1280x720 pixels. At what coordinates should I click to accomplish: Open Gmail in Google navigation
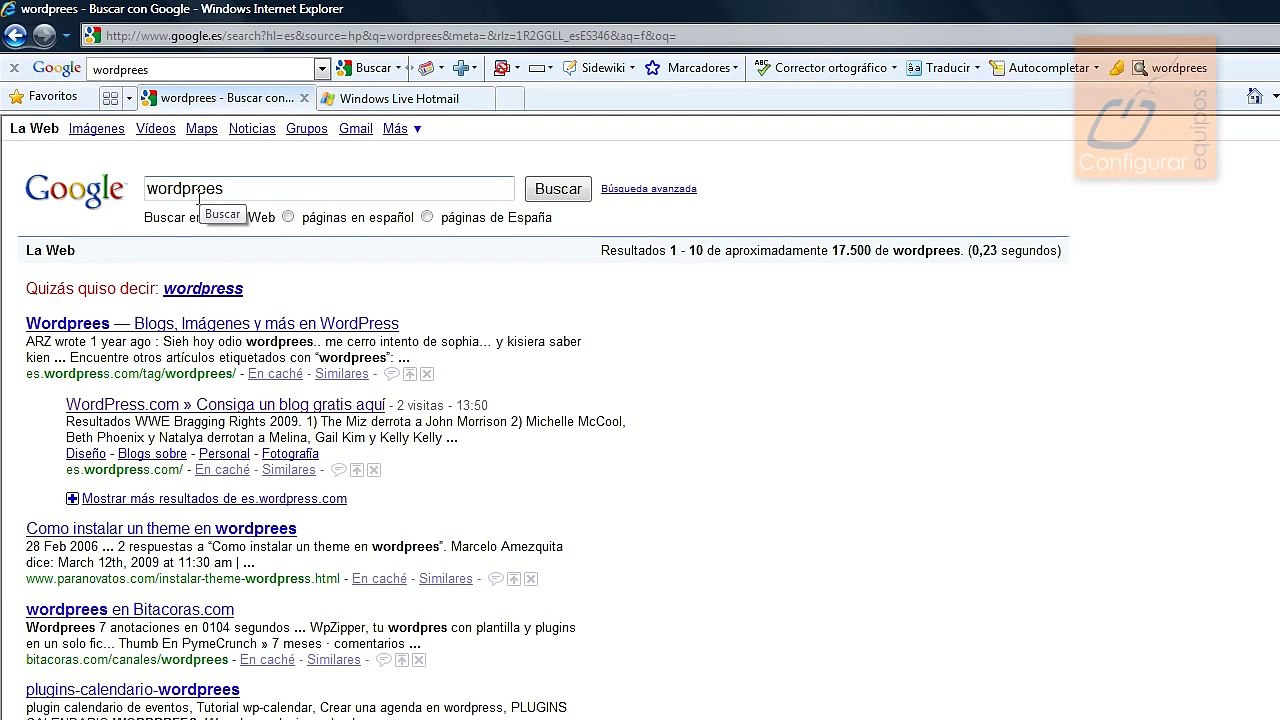pyautogui.click(x=356, y=129)
